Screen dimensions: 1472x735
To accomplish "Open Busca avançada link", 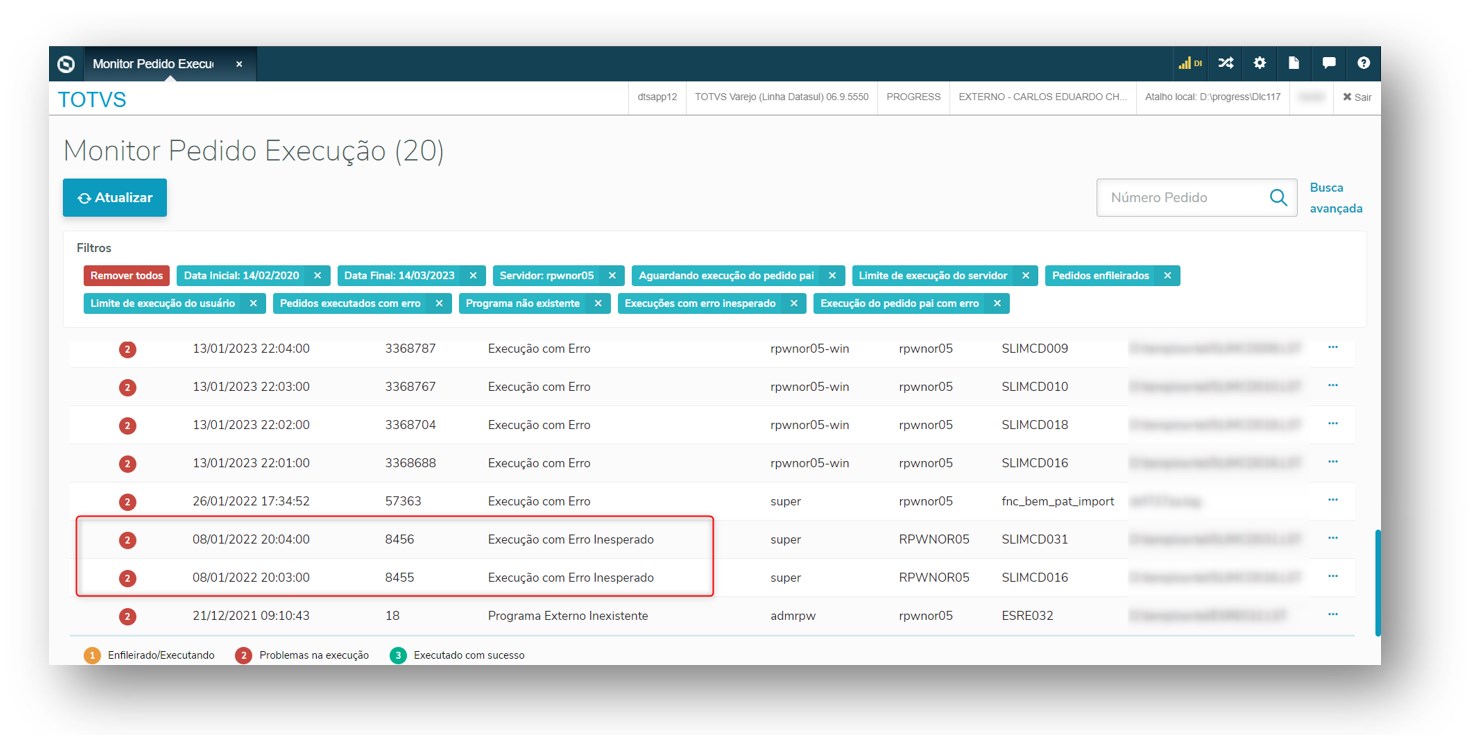I will (x=1335, y=198).
